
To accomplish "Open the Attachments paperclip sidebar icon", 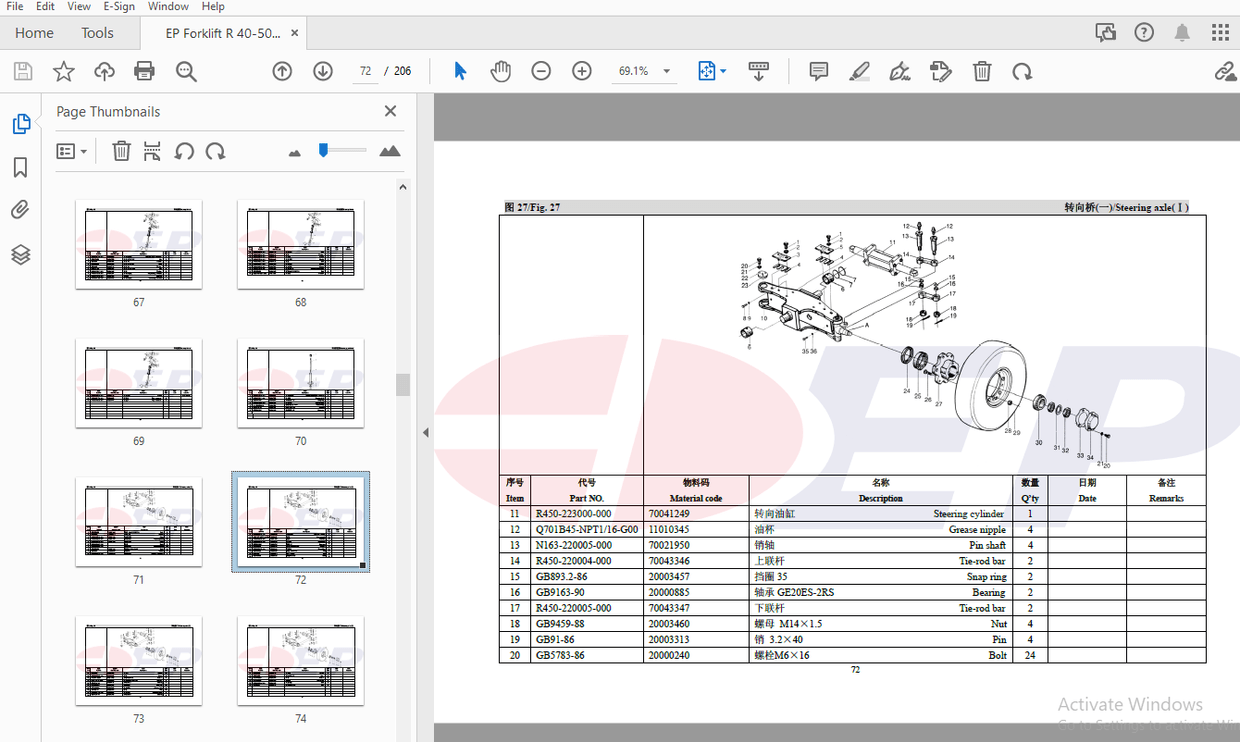I will pyautogui.click(x=21, y=210).
